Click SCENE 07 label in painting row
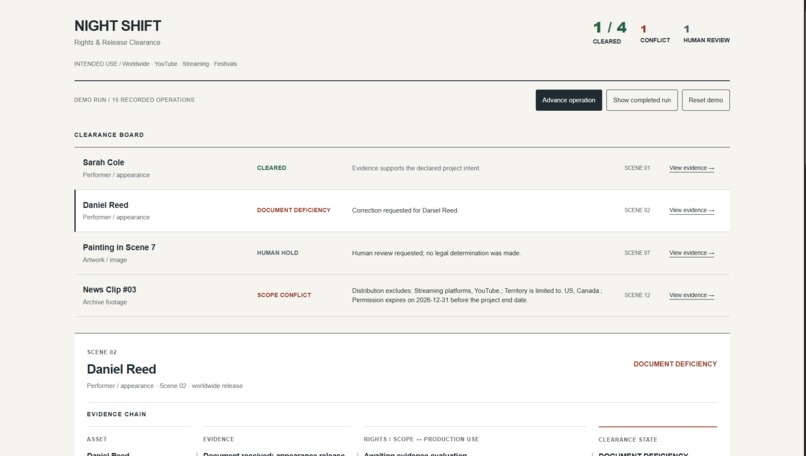 [637, 253]
